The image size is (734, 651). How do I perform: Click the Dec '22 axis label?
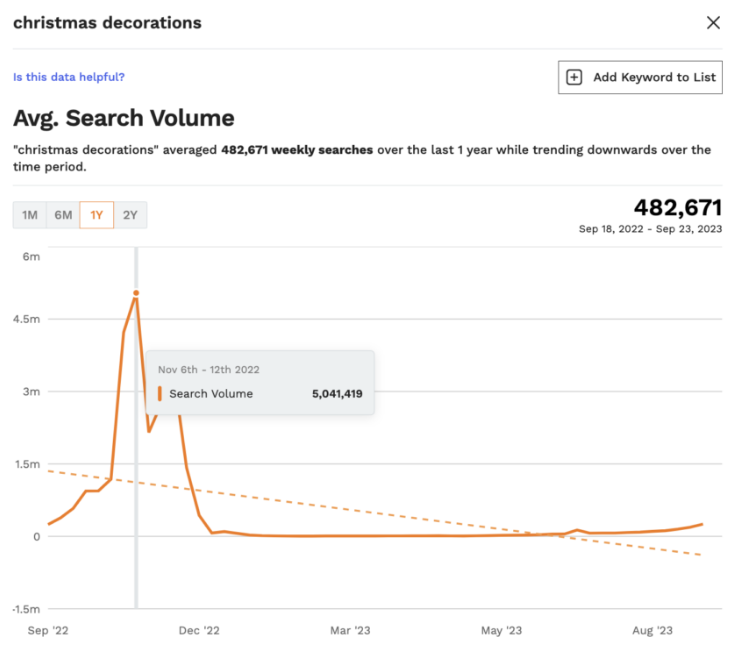pyautogui.click(x=198, y=630)
